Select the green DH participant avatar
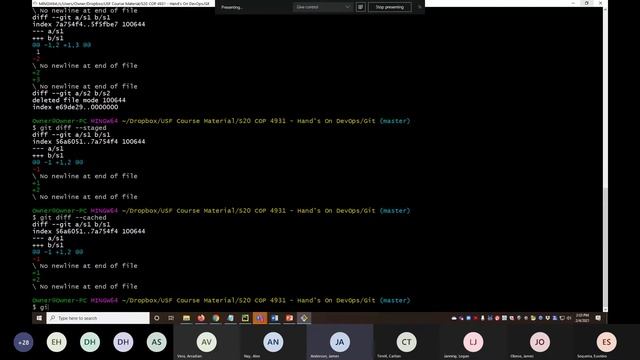640x360 pixels. click(x=90, y=342)
